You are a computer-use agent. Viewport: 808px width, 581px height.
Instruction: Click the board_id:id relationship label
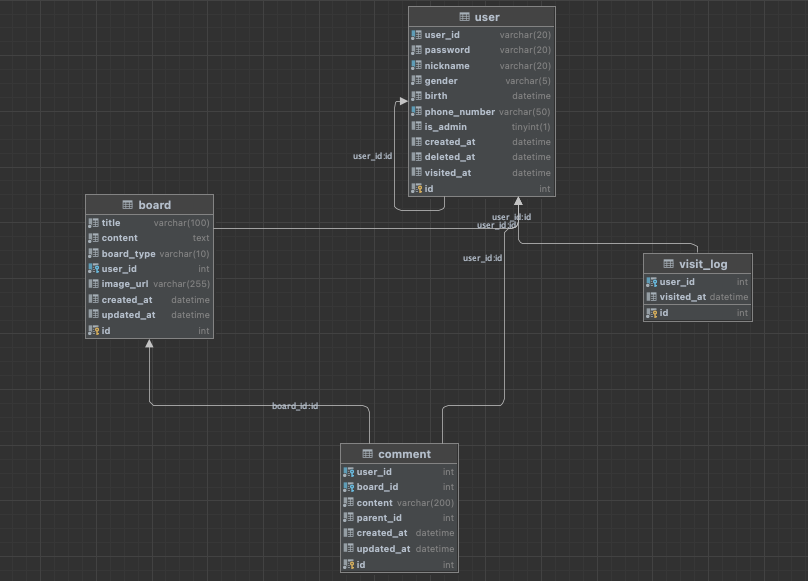point(295,406)
